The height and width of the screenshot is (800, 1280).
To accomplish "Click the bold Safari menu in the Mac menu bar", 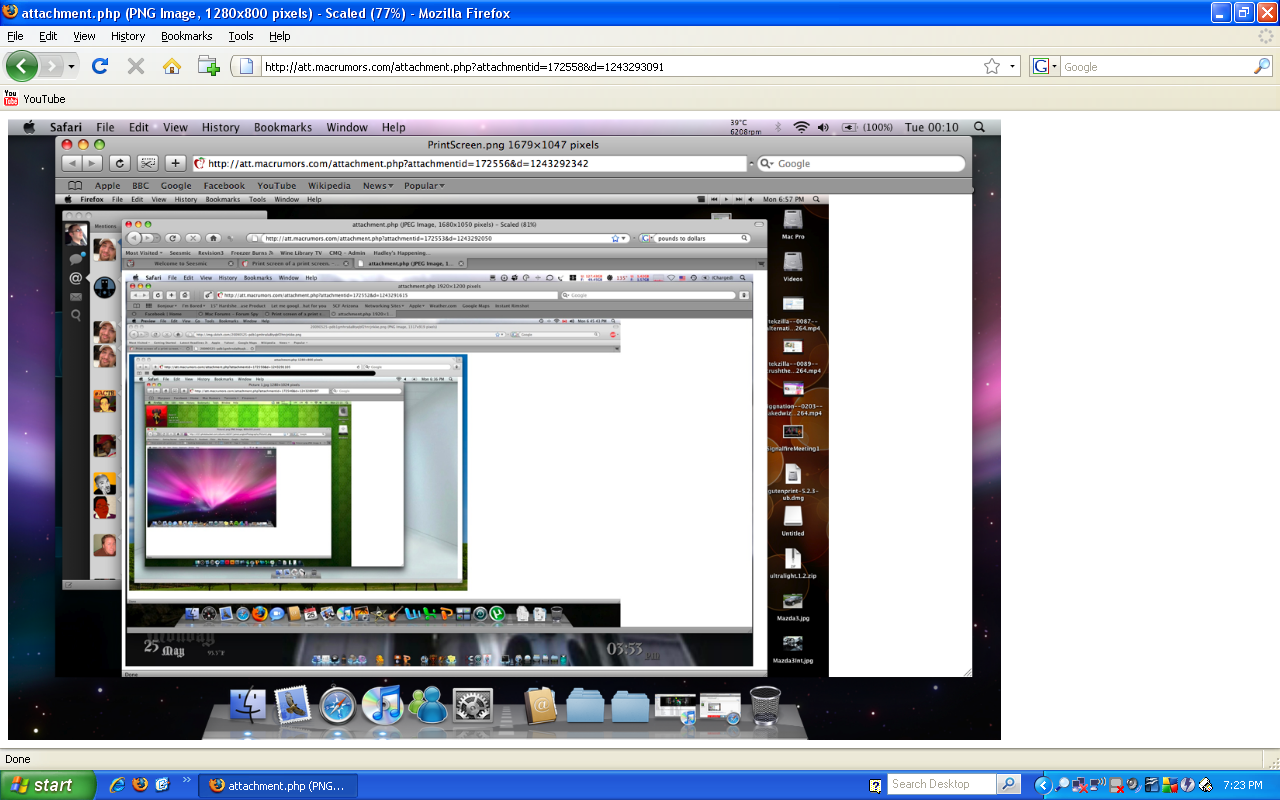I will click(x=66, y=127).
